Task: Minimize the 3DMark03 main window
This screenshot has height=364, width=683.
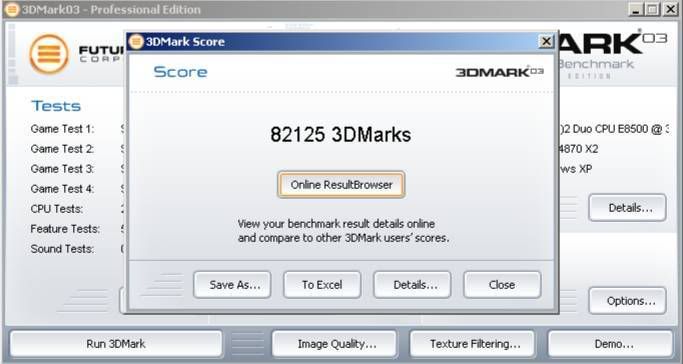Action: click(636, 9)
